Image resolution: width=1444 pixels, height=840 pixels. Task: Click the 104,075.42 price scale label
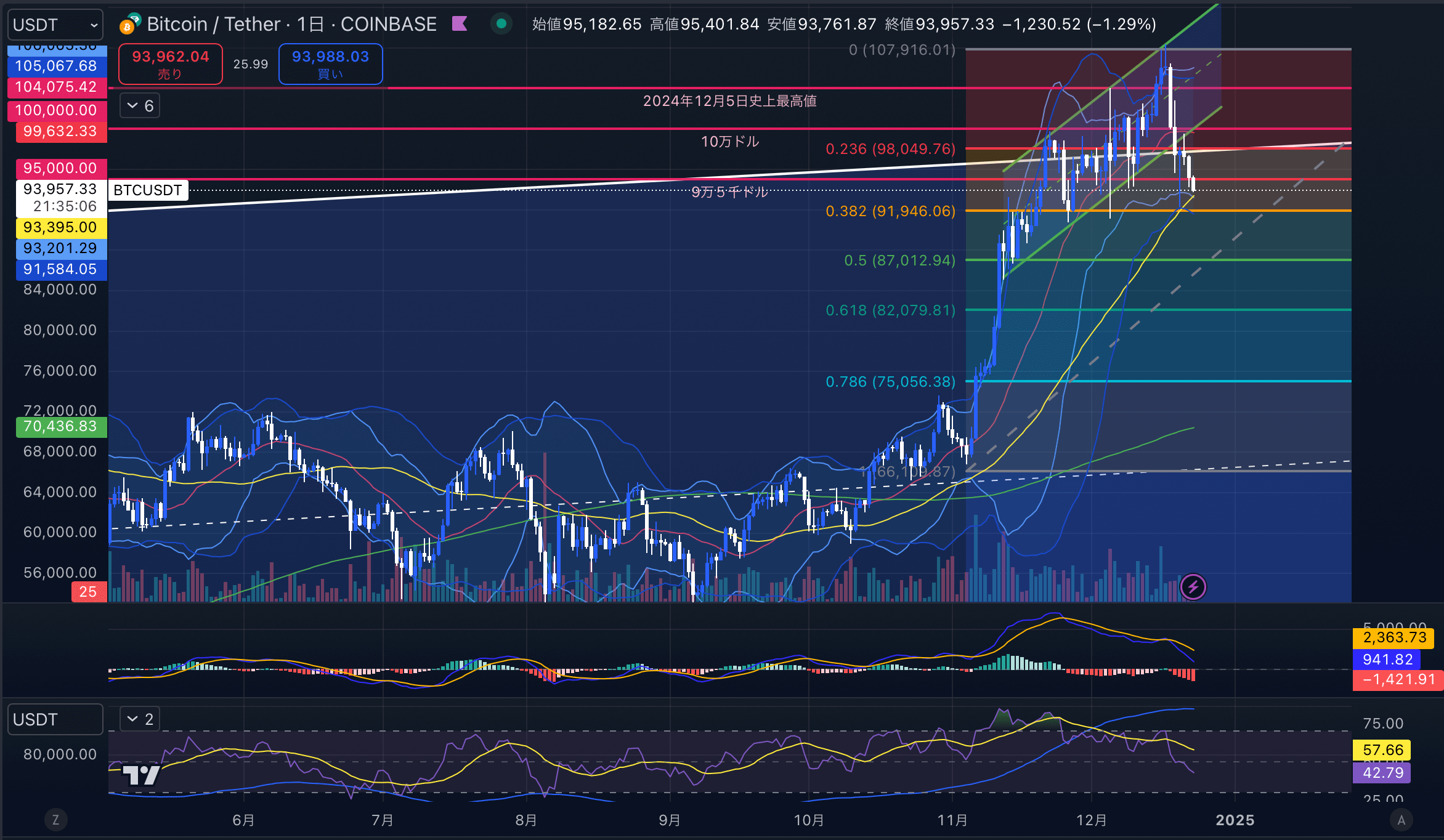click(x=57, y=87)
